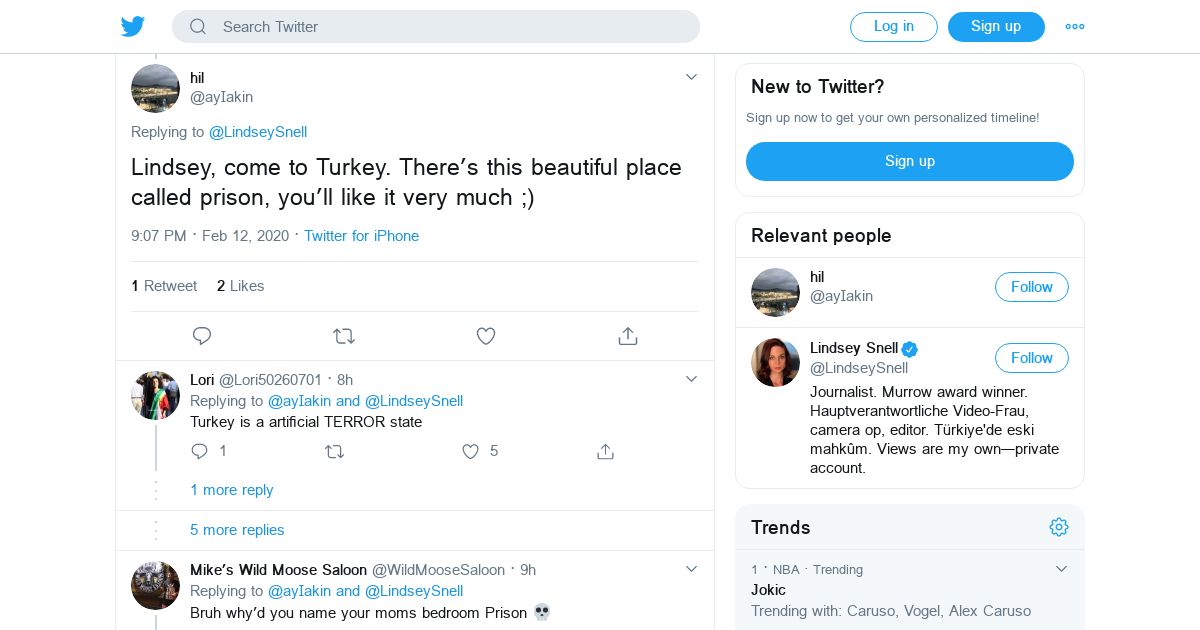Like hil's tweet with heart icon
Image resolution: width=1200 pixels, height=630 pixels.
[486, 336]
